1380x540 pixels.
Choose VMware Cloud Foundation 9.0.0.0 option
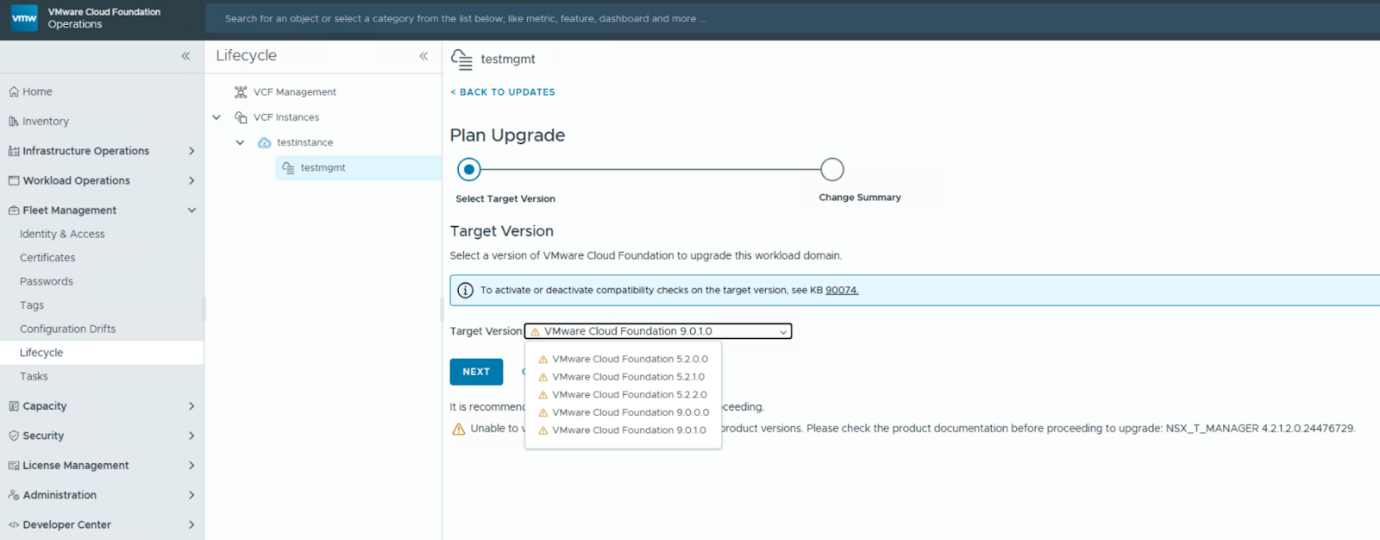pos(630,412)
